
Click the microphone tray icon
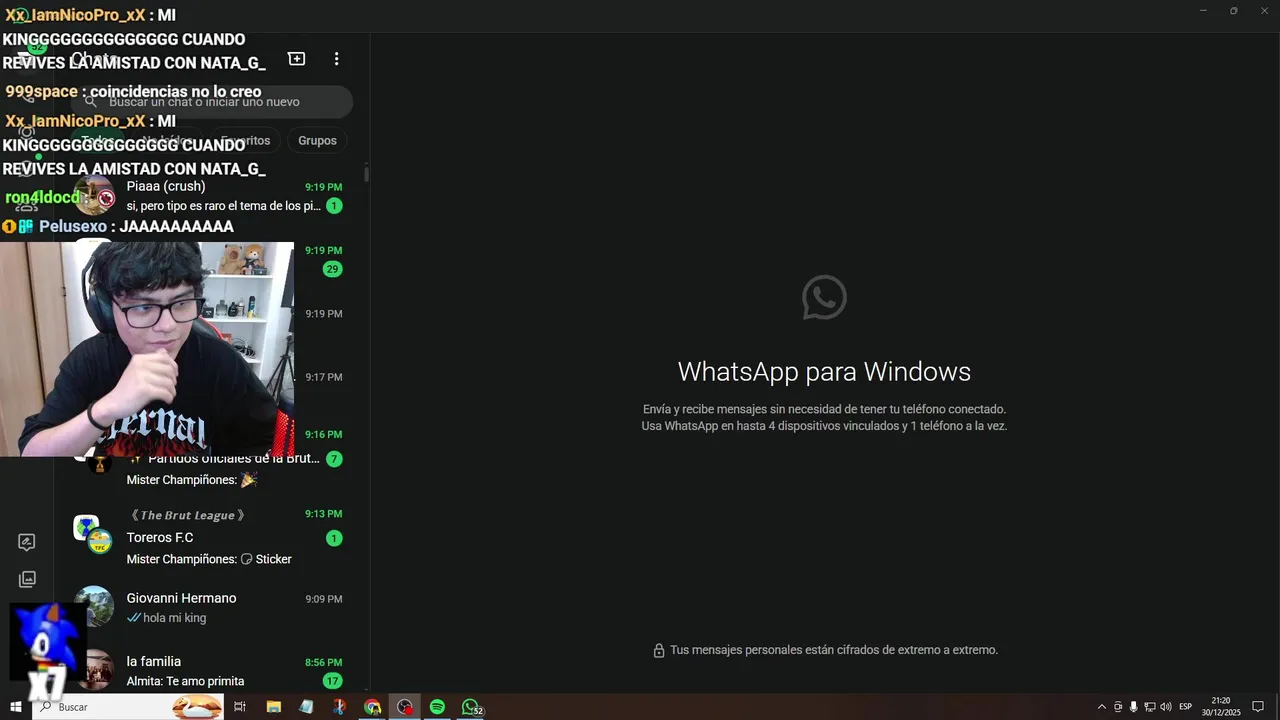click(x=1133, y=707)
